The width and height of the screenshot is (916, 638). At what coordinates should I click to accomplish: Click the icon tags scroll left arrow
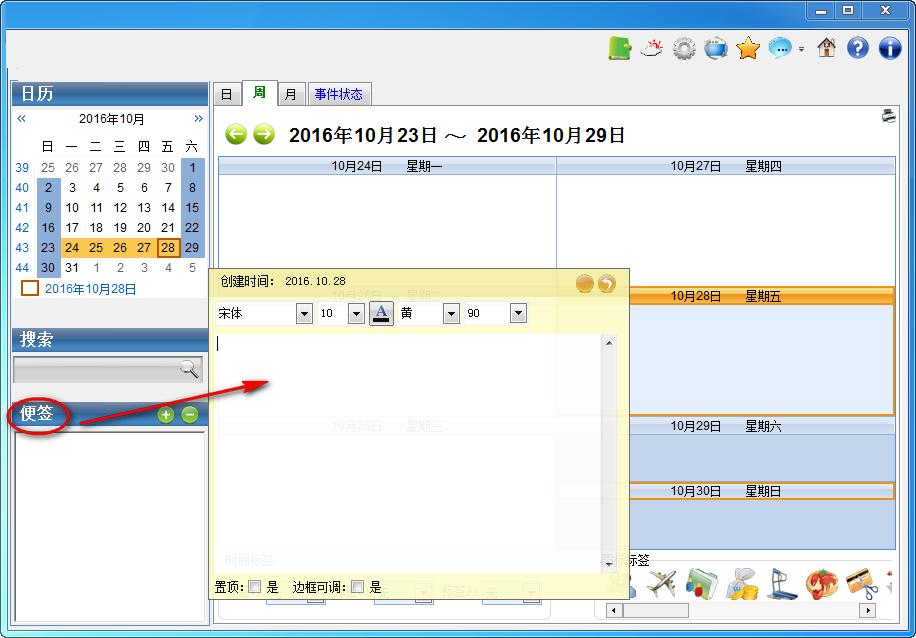pos(613,611)
